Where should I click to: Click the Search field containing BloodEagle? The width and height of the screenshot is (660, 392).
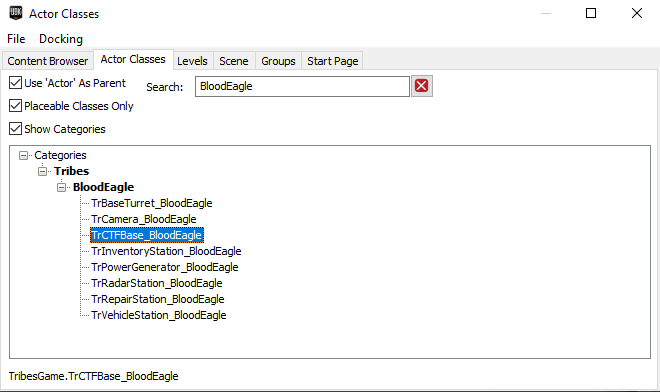(x=302, y=86)
